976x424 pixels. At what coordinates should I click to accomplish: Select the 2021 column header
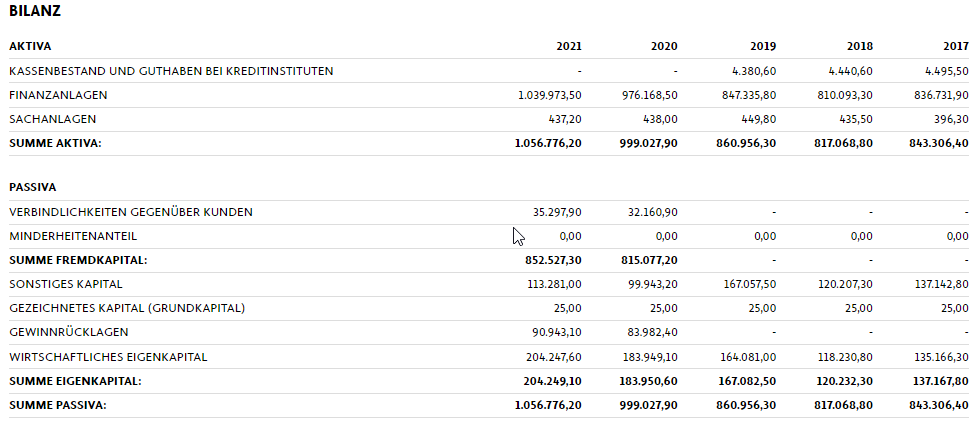click(x=569, y=46)
